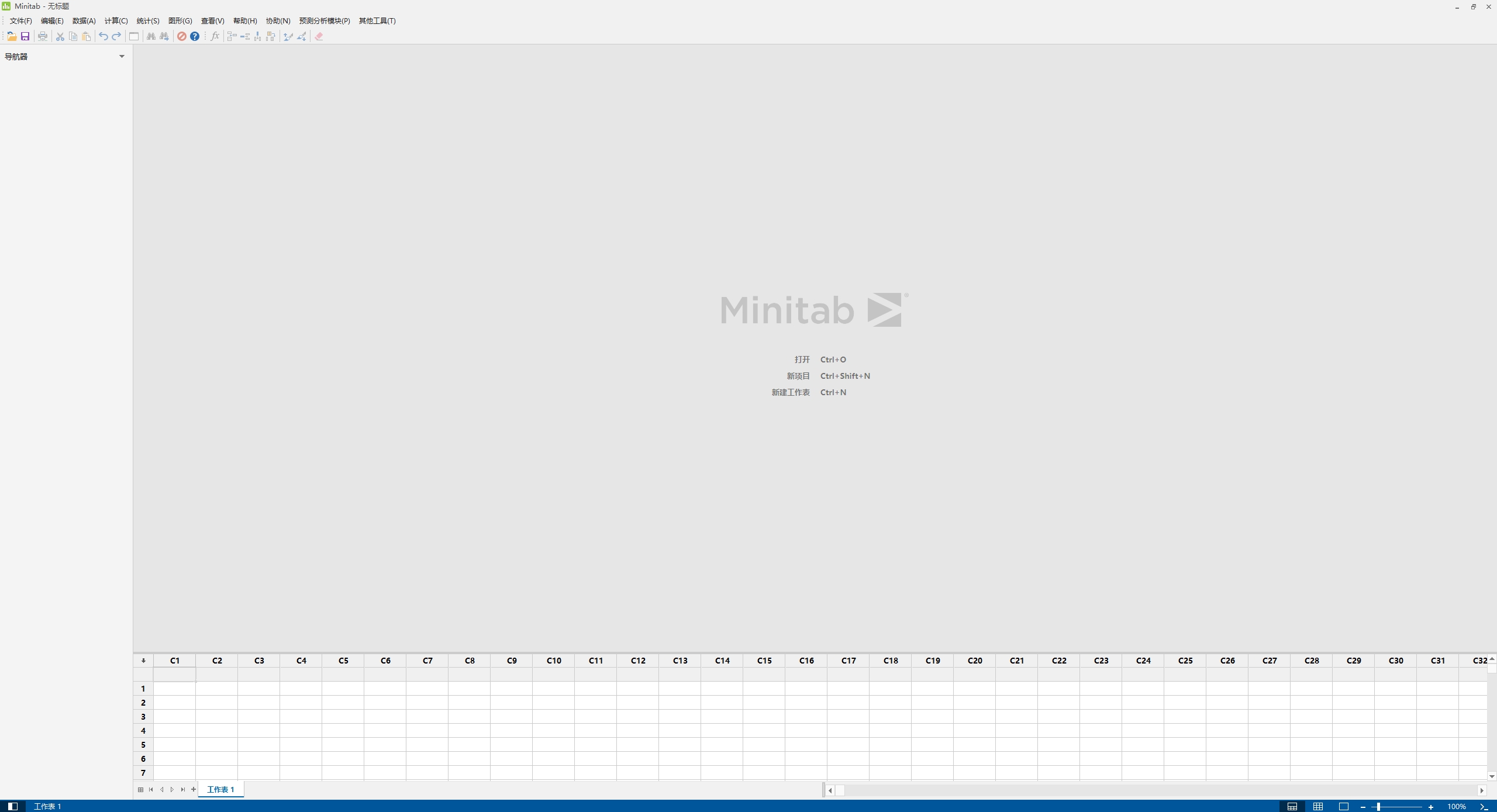The height and width of the screenshot is (812, 1497).
Task: Open the 统计(S) menu
Action: coord(148,21)
